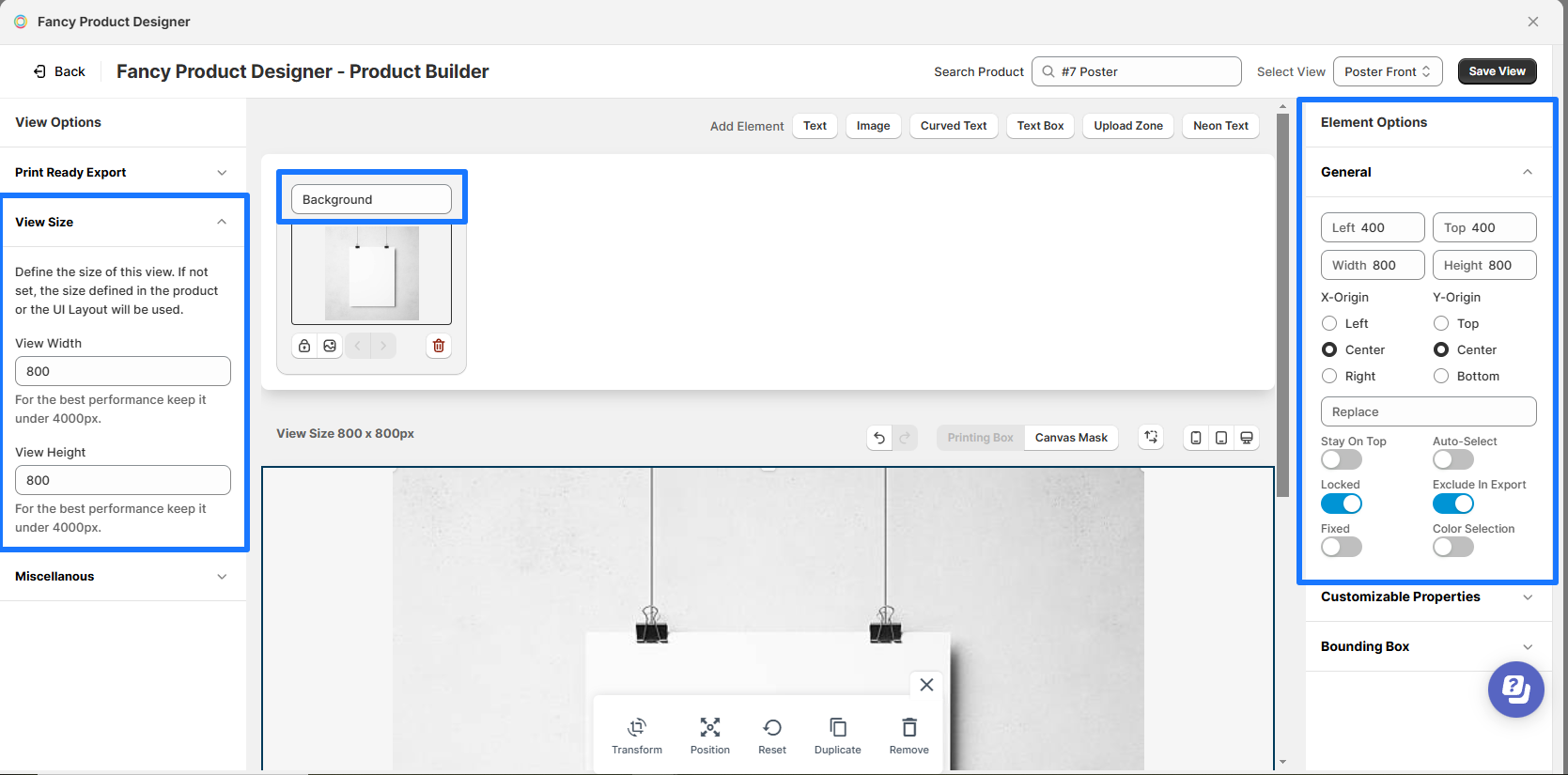Add a Text Box element

click(1040, 126)
